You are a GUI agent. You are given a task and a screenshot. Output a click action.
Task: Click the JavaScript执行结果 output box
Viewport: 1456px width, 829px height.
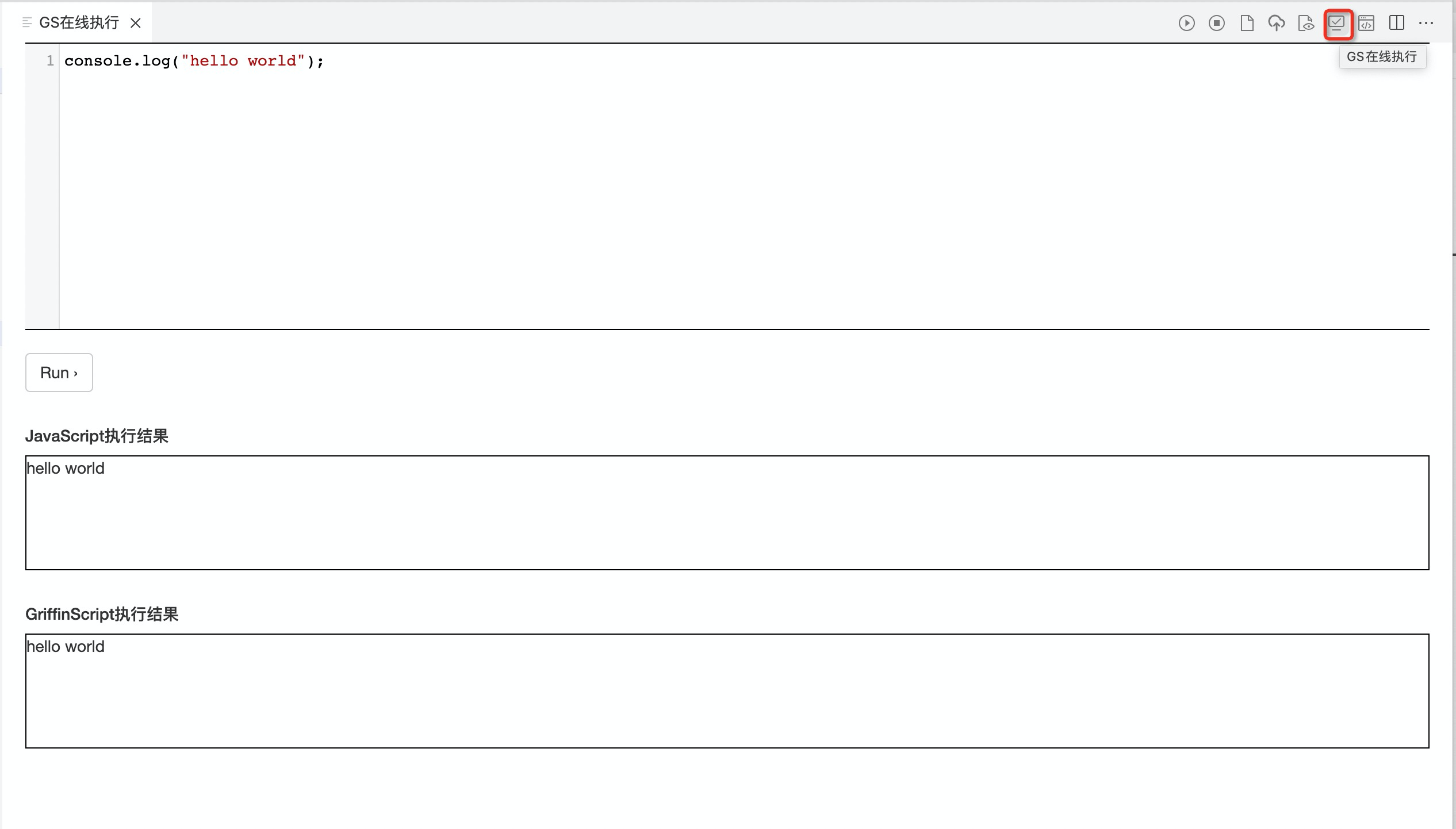click(727, 513)
